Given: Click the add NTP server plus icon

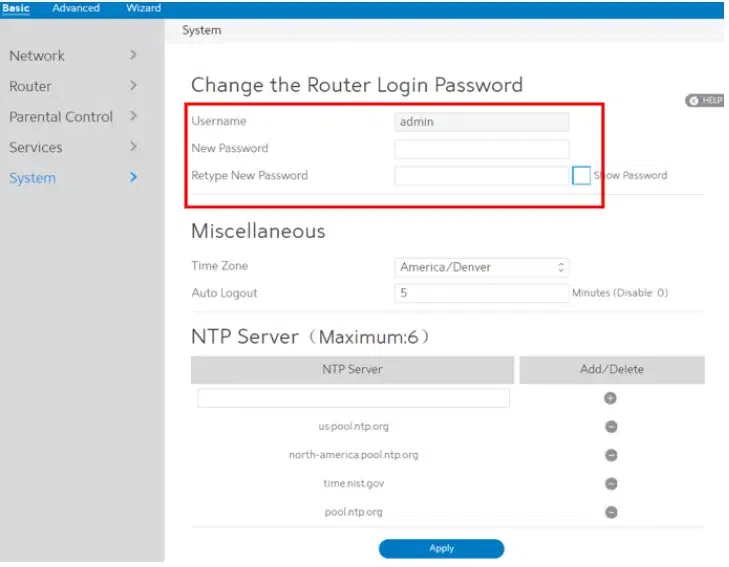Looking at the screenshot, I should click(610, 398).
